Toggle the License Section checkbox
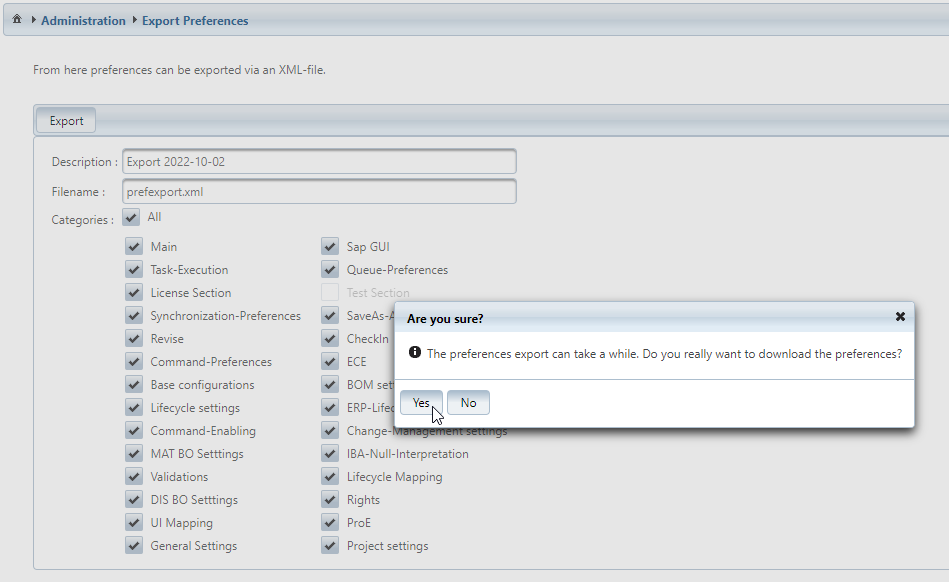The width and height of the screenshot is (949, 582). click(133, 293)
